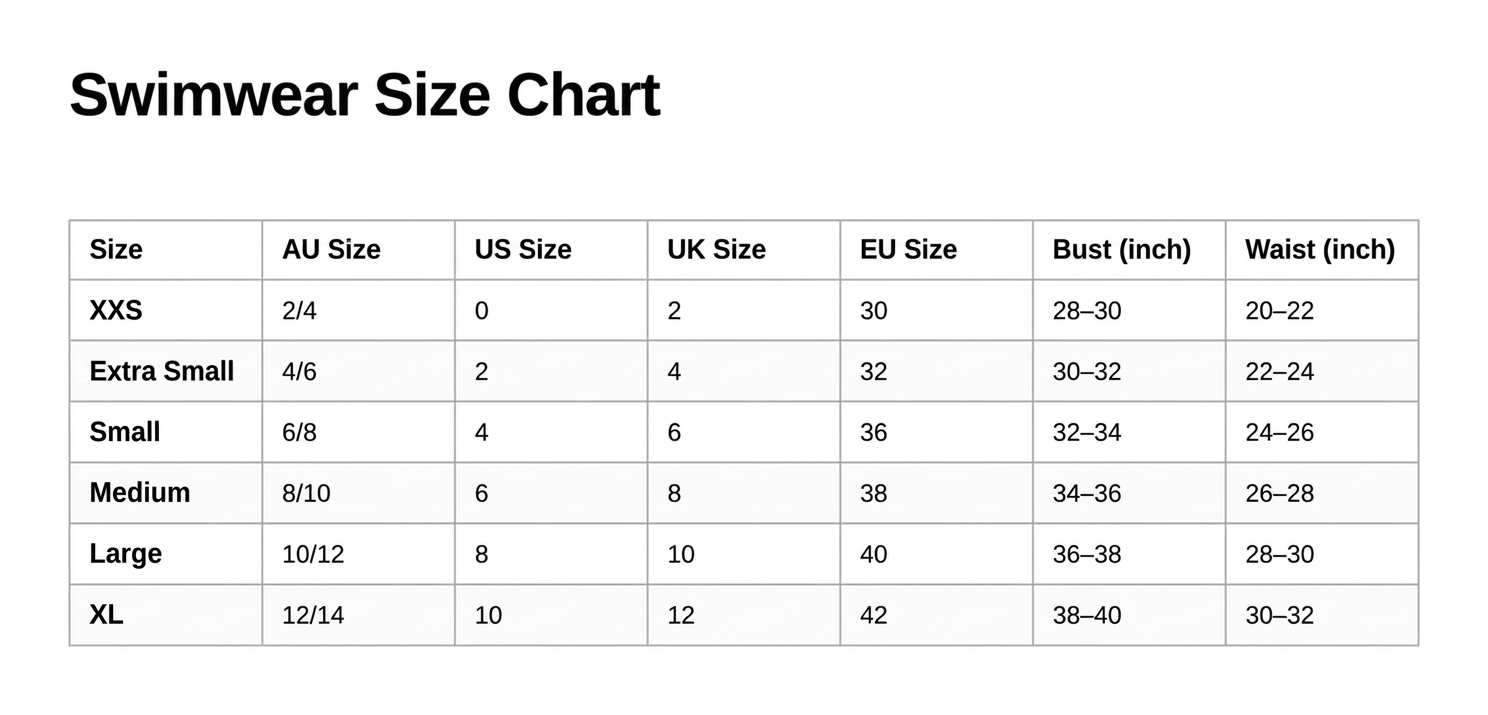Click the AU size 8/10 cell
Viewport: 1488px width, 715px height.
point(306,494)
